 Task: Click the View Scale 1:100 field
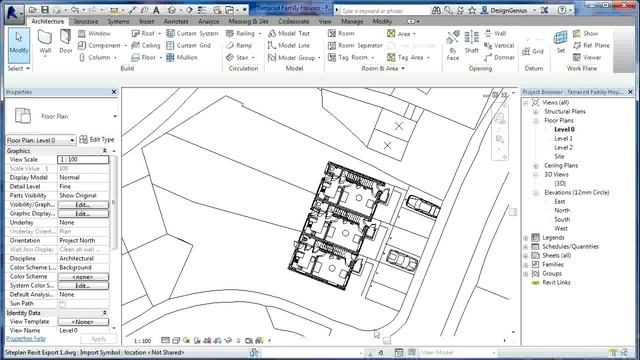coord(83,160)
